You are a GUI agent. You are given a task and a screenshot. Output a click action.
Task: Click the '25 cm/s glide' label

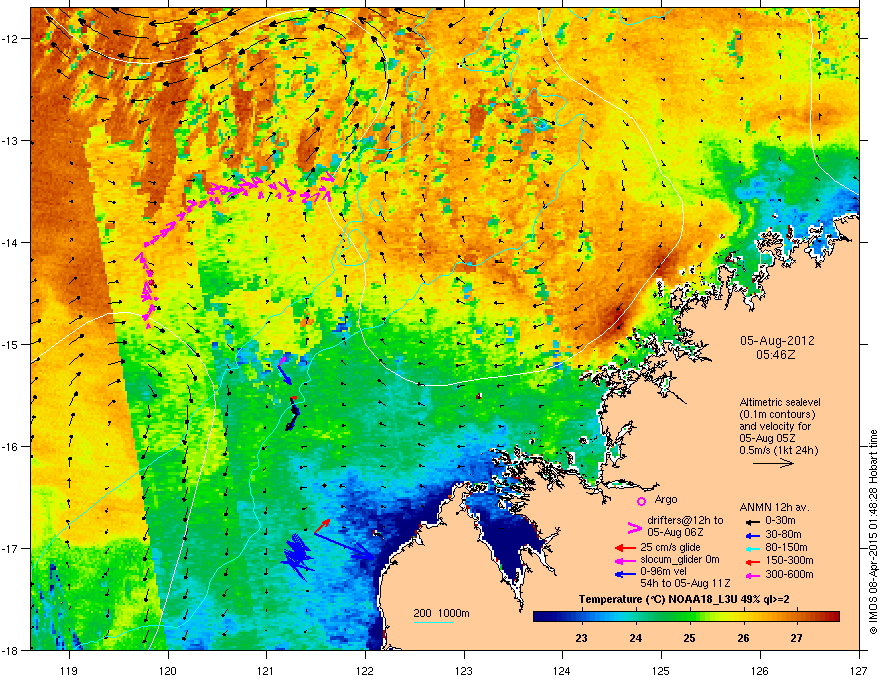tap(670, 547)
